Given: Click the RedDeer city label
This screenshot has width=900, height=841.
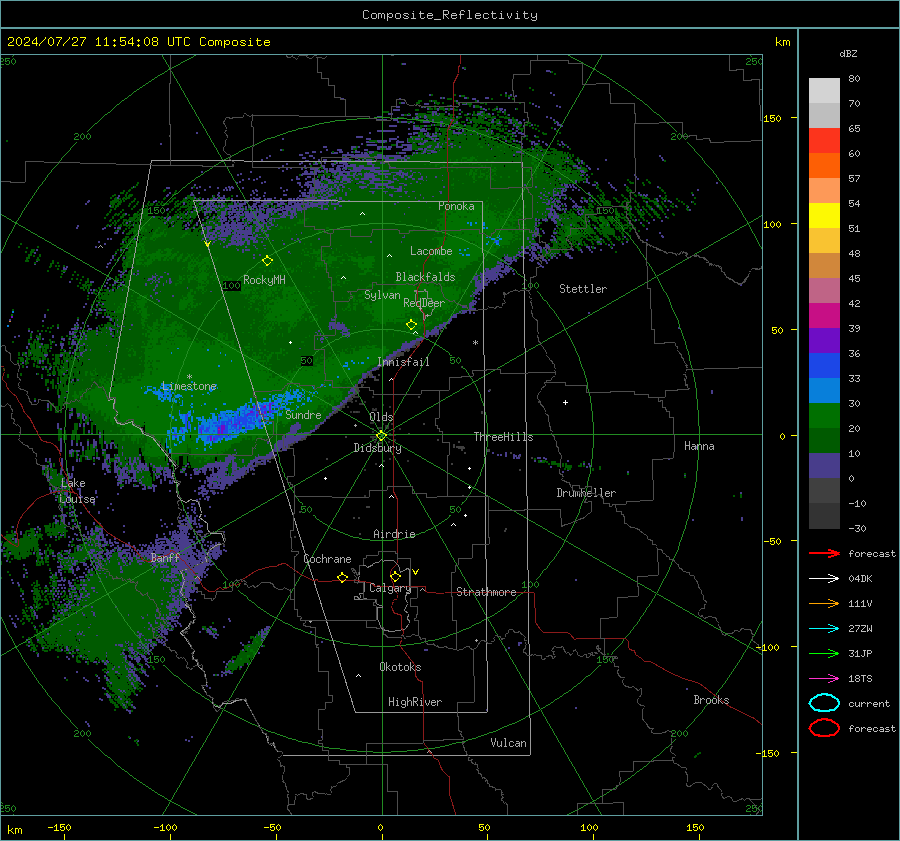Looking at the screenshot, I should 424,303.
